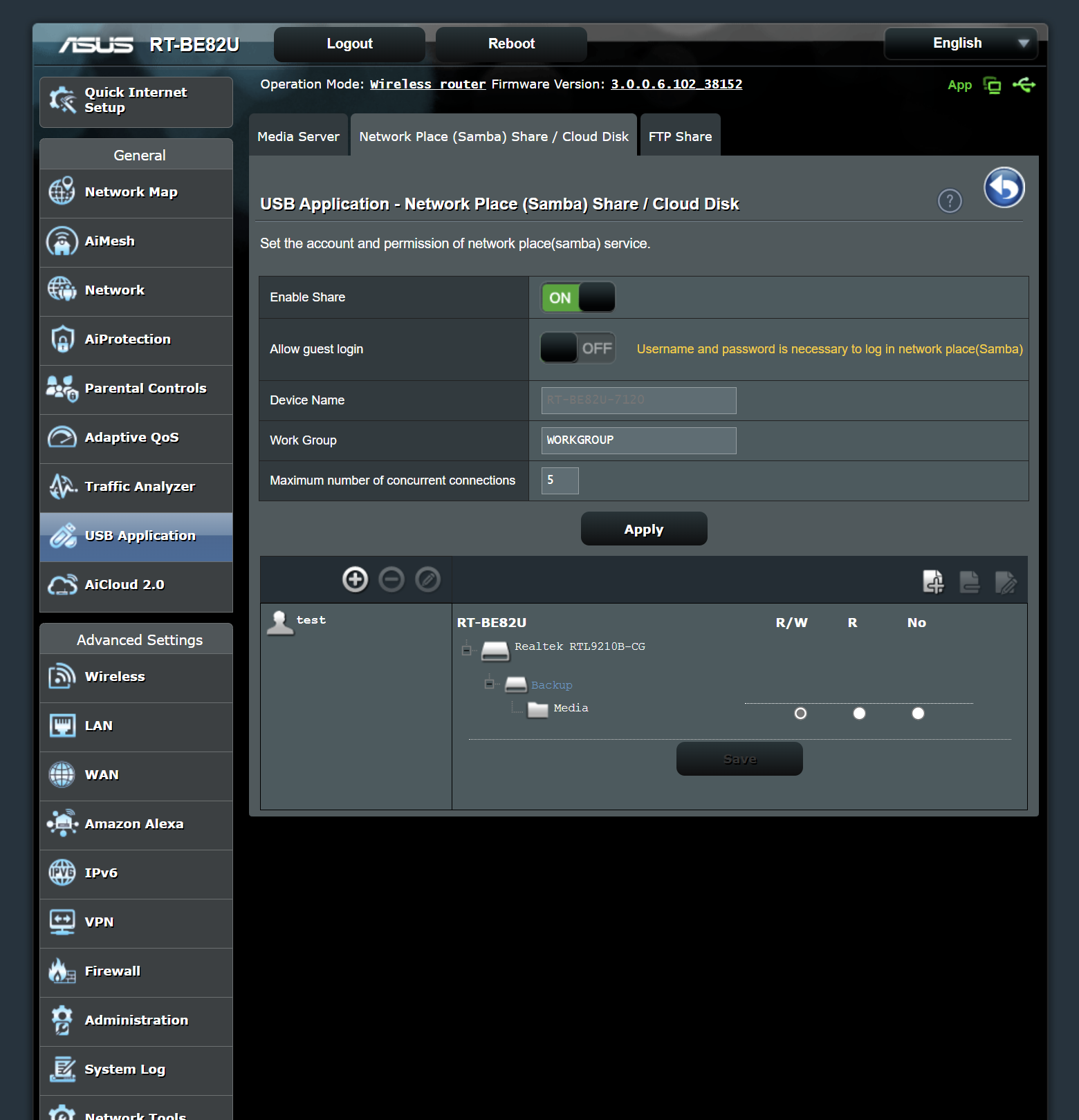Image resolution: width=1079 pixels, height=1120 pixels.
Task: Click the Adaptive QoS gauge icon
Action: pos(62,437)
